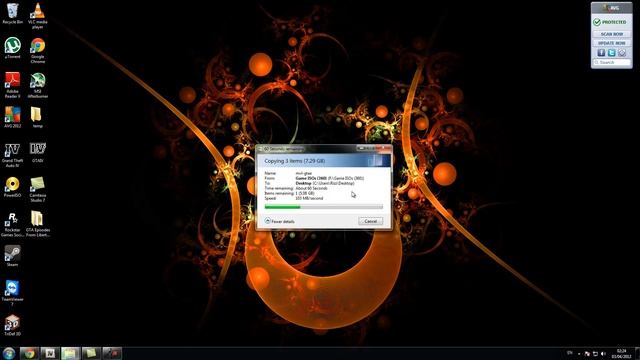Click the network tray icon
Screen dimensions: 640x360
(595, 353)
